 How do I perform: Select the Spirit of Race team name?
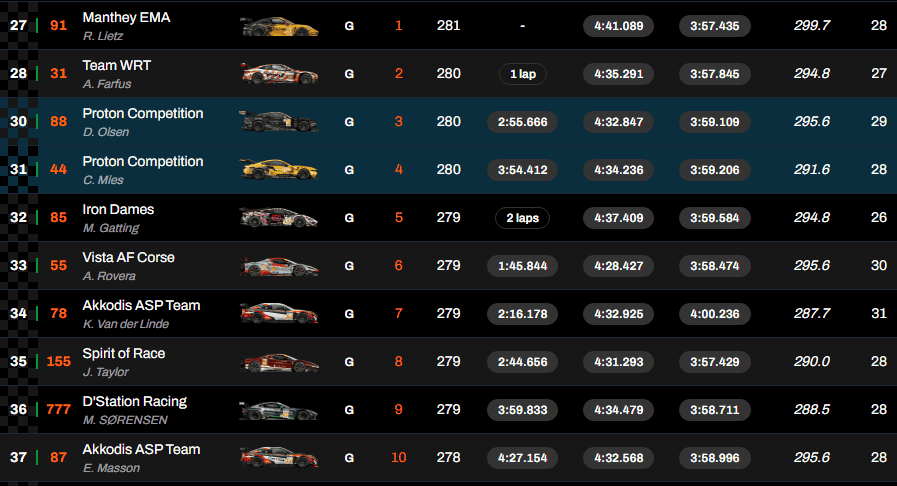pos(124,354)
